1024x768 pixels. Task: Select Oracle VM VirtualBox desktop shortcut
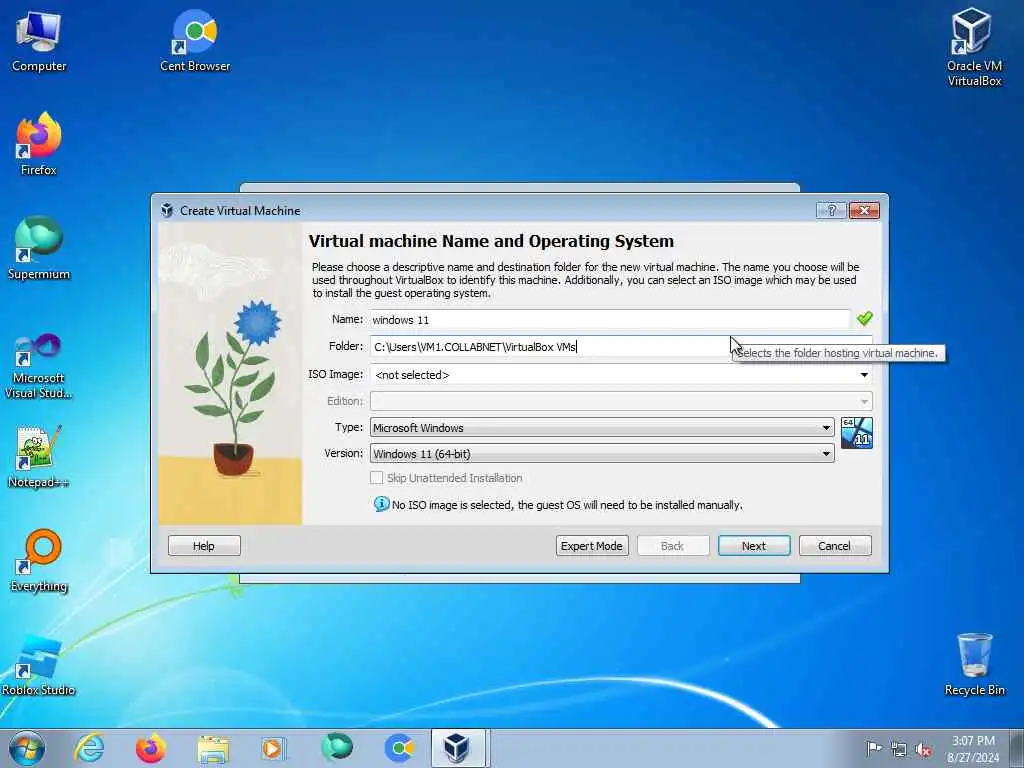point(974,47)
